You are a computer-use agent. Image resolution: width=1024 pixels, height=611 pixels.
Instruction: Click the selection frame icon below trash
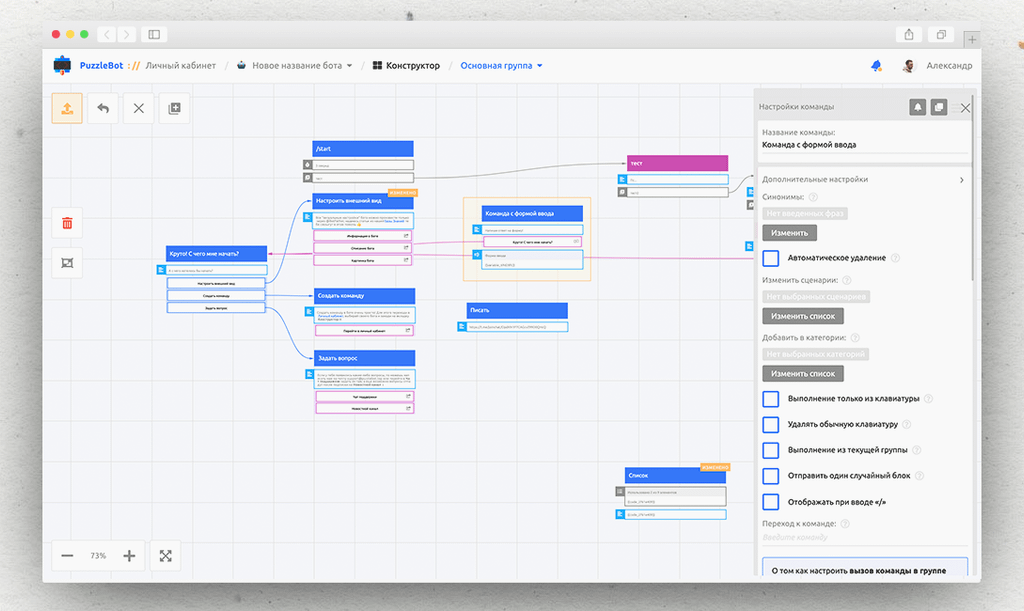pos(67,263)
